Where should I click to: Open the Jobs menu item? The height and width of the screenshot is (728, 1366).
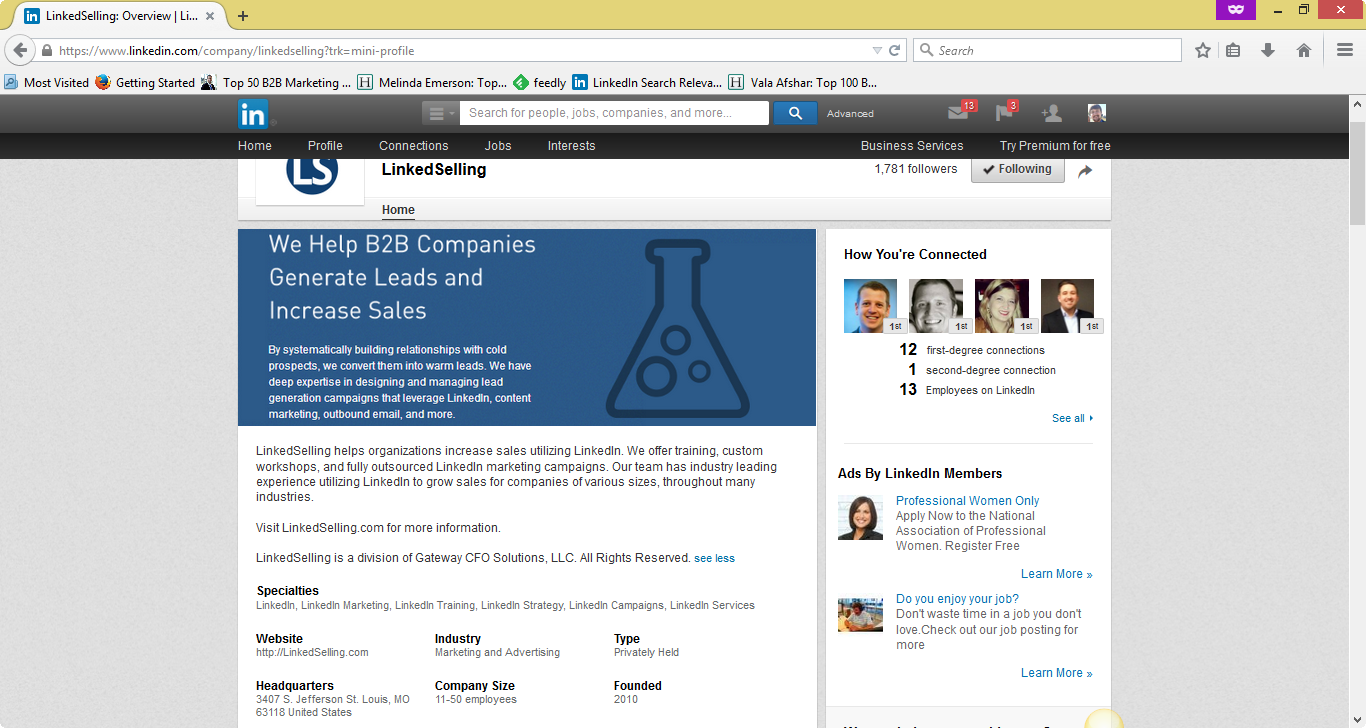(498, 146)
